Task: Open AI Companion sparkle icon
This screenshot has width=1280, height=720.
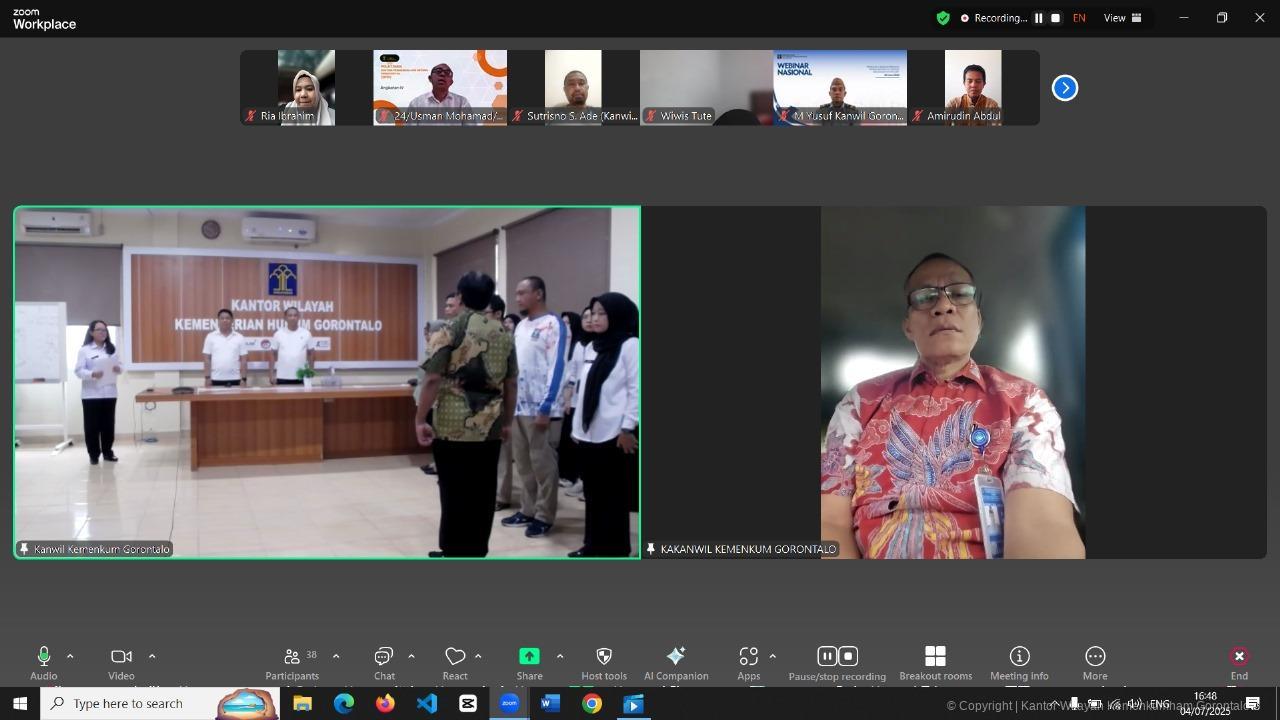Action: (676, 657)
